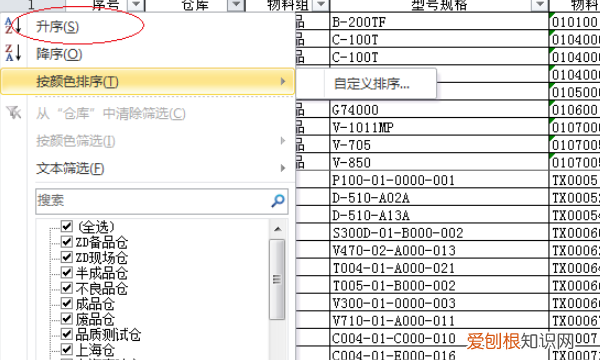The height and width of the screenshot is (360, 600).
Task: Select cell S300D-01-B000-002
Action: (x=439, y=233)
